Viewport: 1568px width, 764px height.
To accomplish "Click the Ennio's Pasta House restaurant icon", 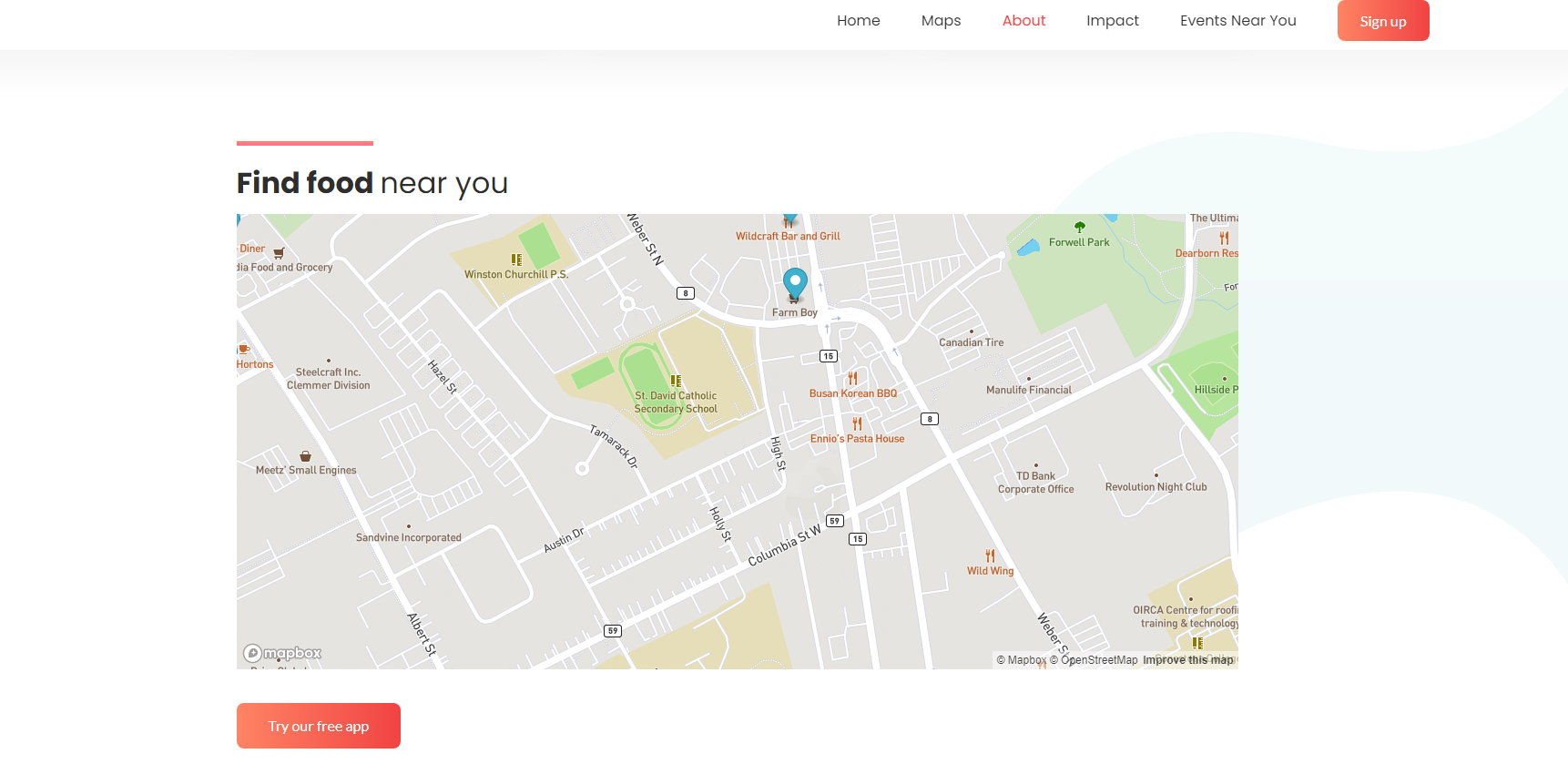I will coord(857,423).
